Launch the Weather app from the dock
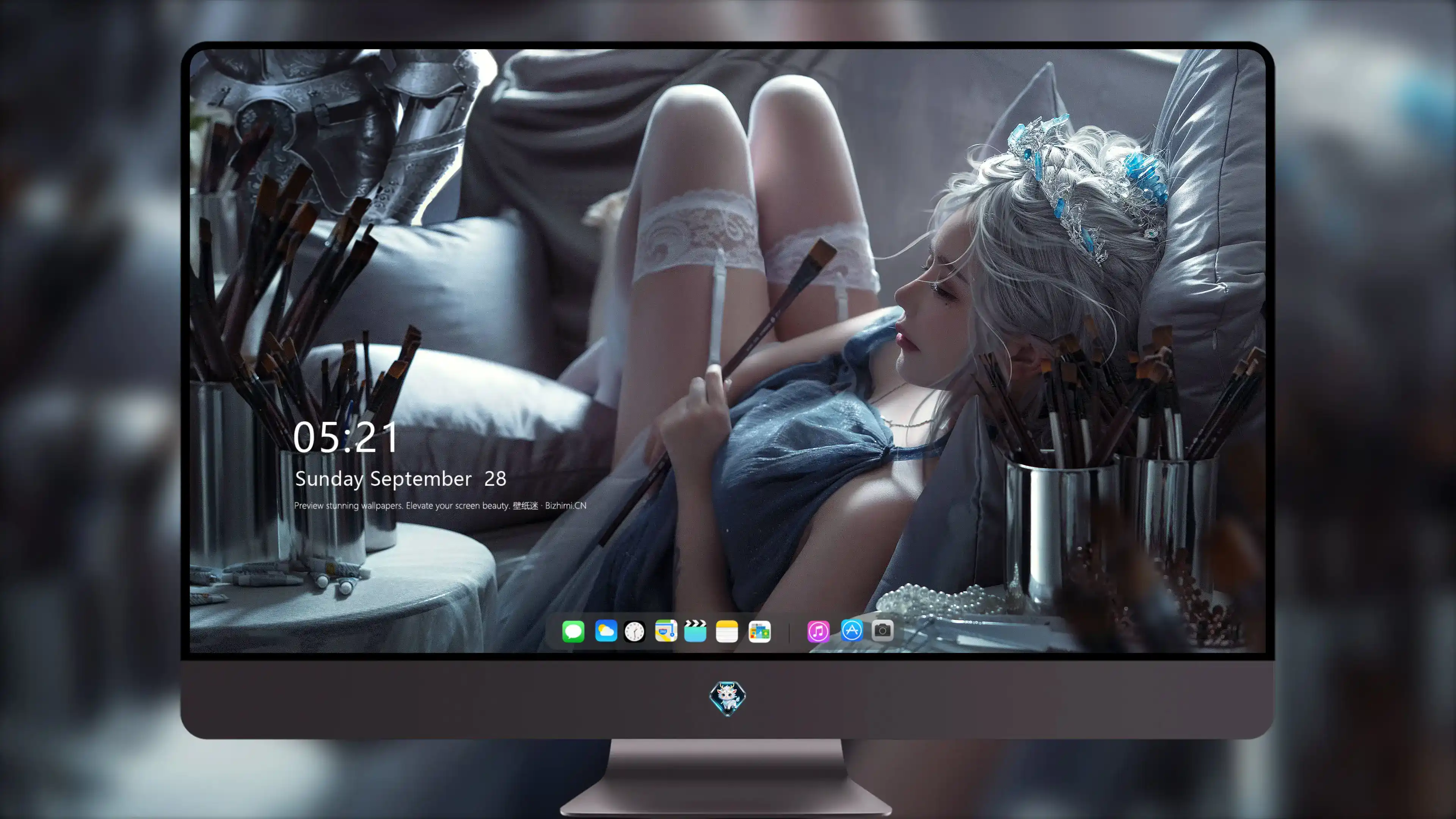Viewport: 1456px width, 819px height. [x=606, y=631]
